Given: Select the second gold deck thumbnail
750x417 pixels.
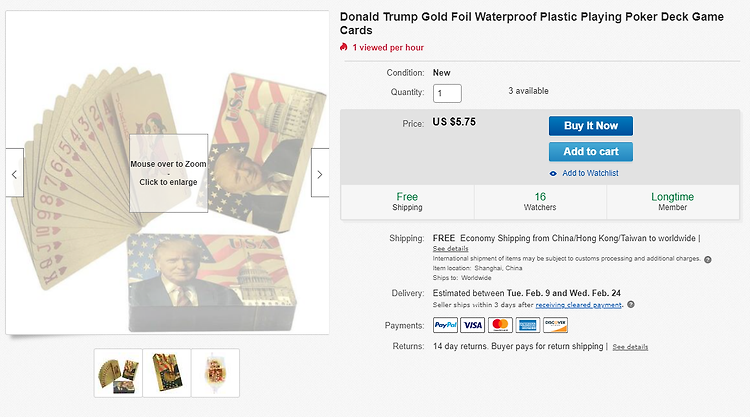Looking at the screenshot, I should pyautogui.click(x=167, y=373).
